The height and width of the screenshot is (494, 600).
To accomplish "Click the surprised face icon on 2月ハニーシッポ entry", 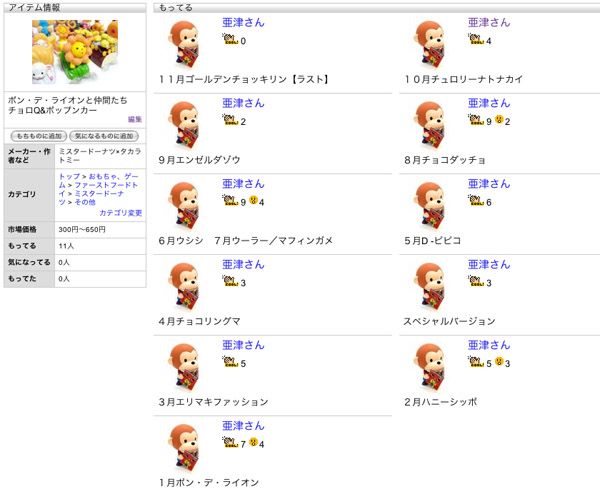I will (x=499, y=361).
